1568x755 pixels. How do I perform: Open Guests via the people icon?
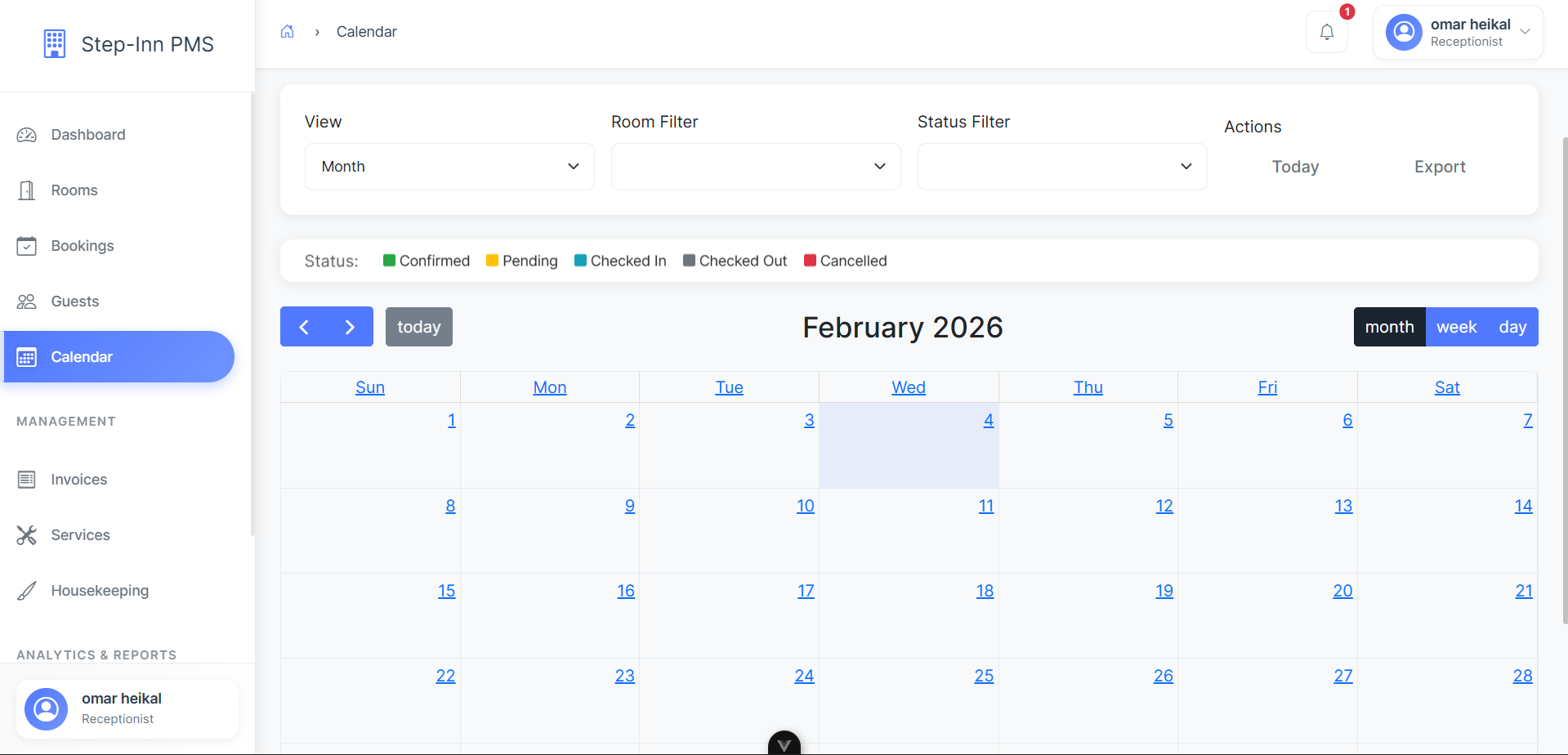(x=27, y=302)
